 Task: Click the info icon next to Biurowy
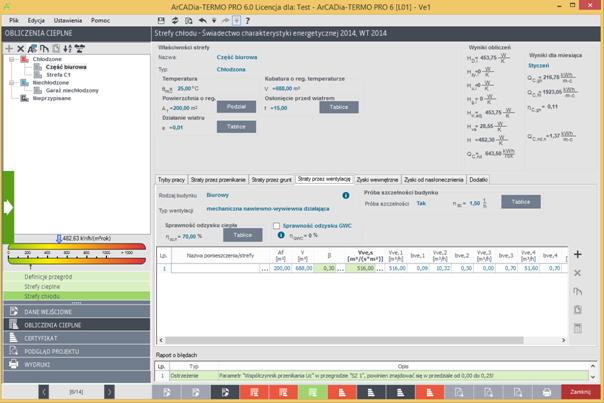(346, 195)
